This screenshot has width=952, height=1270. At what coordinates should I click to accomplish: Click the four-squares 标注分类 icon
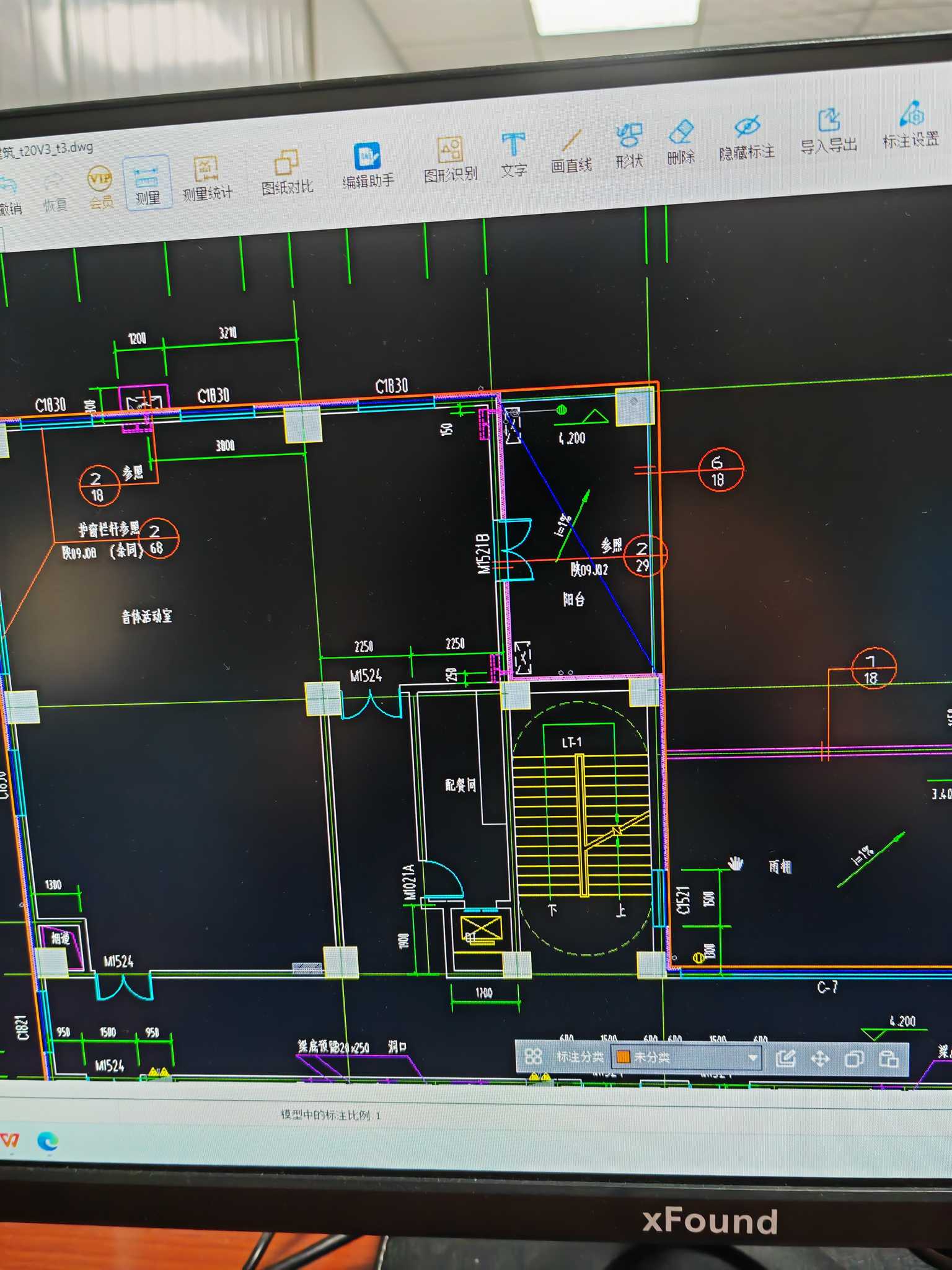(533, 1056)
